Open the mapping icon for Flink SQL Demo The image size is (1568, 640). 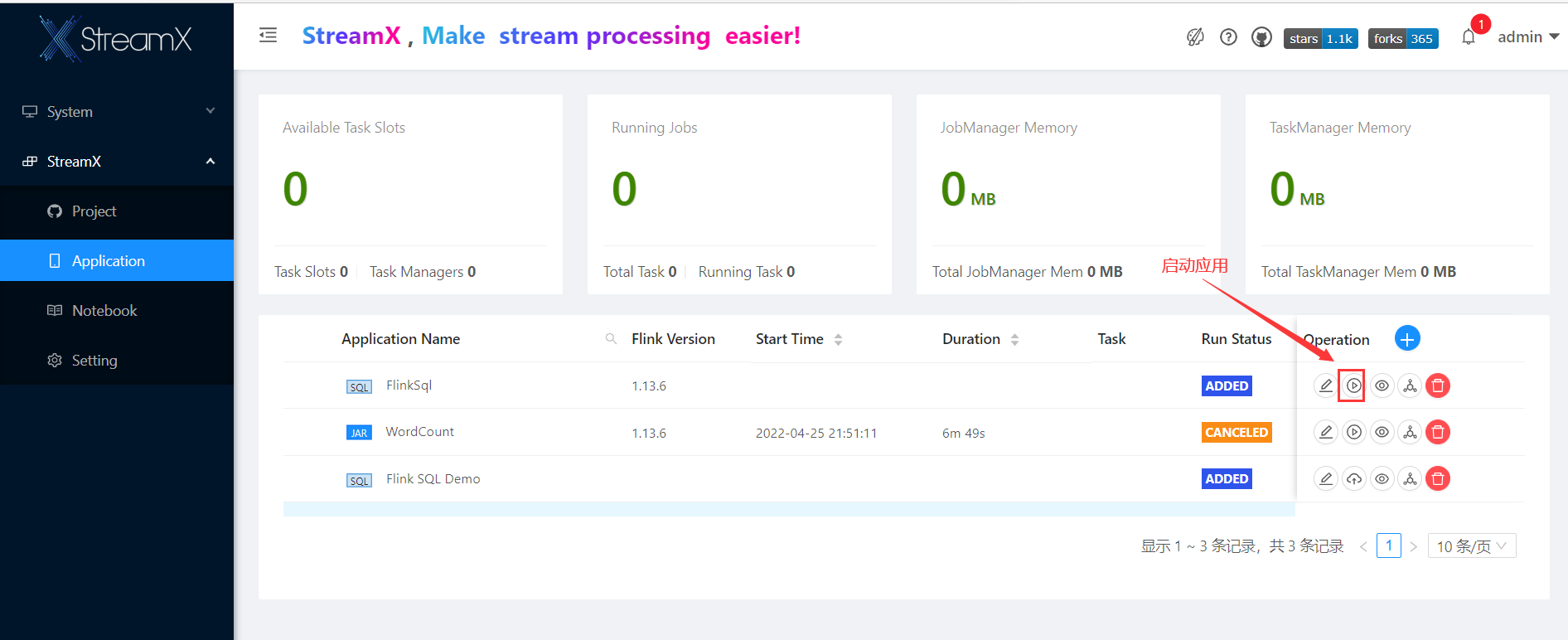pos(1410,478)
